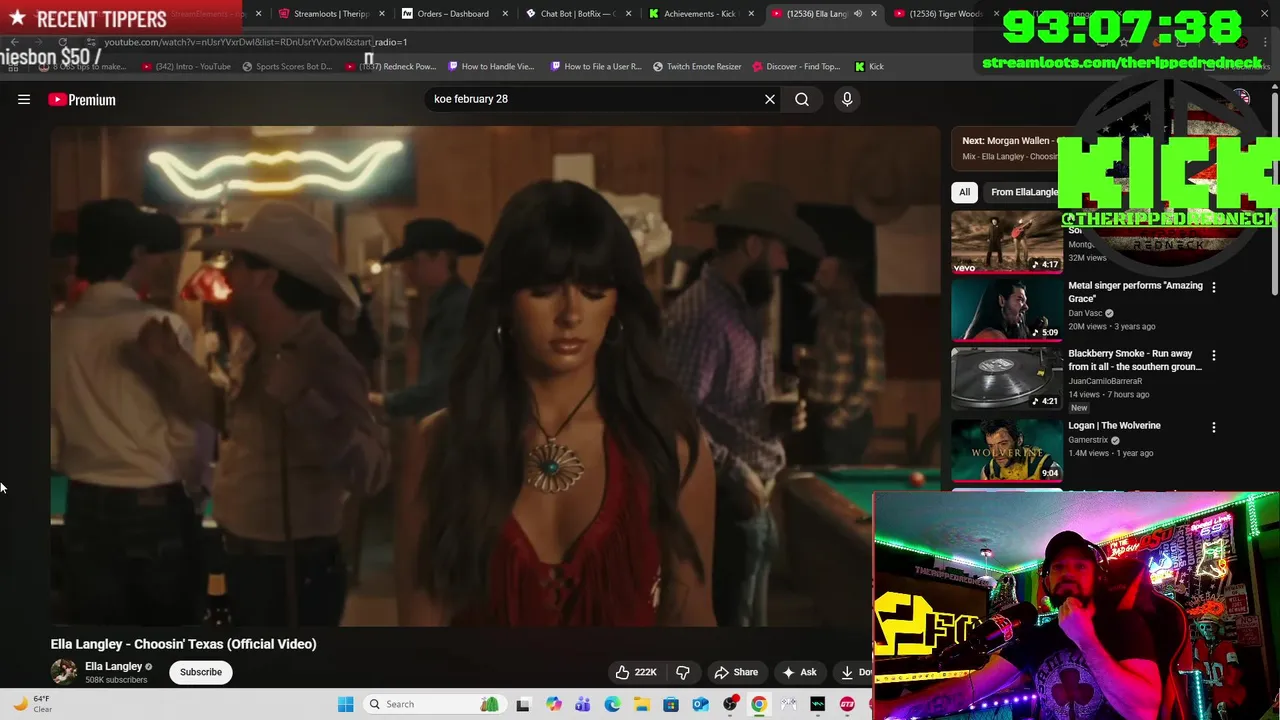
Task: Open the Sports Scores Bot bookmark
Action: [x=286, y=66]
